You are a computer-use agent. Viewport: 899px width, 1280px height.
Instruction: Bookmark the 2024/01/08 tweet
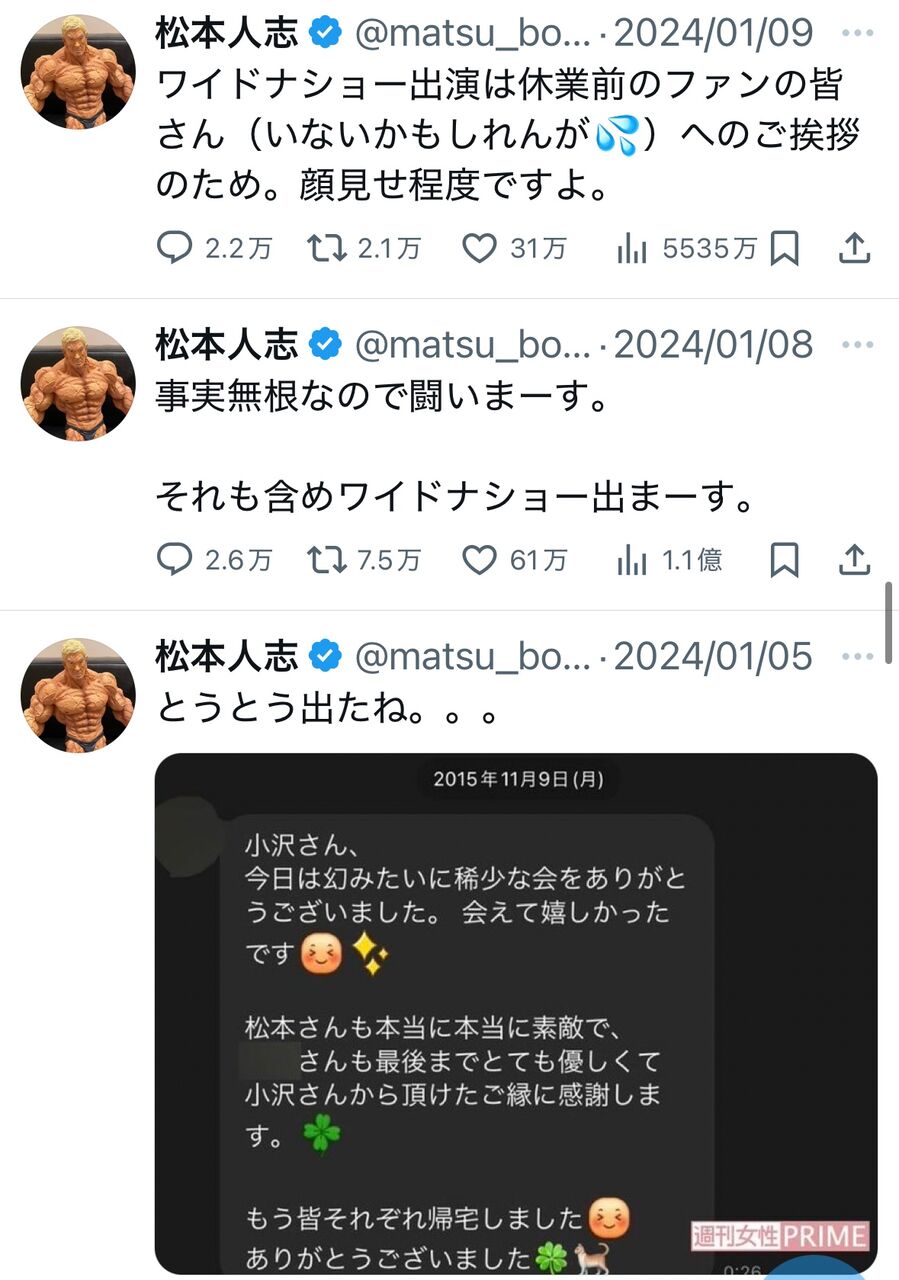[x=785, y=560]
